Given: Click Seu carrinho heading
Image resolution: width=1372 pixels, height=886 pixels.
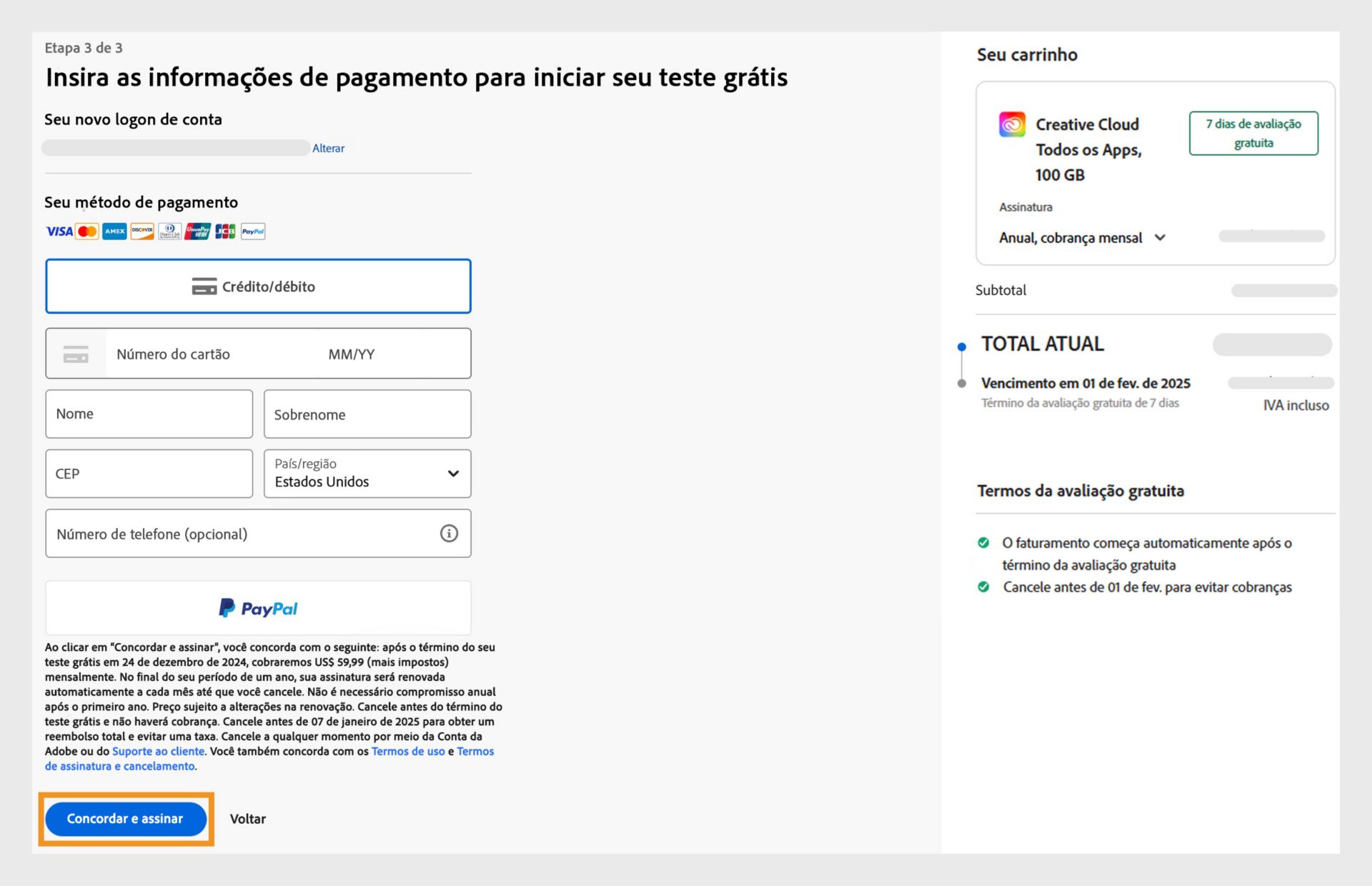Looking at the screenshot, I should pos(1027,54).
